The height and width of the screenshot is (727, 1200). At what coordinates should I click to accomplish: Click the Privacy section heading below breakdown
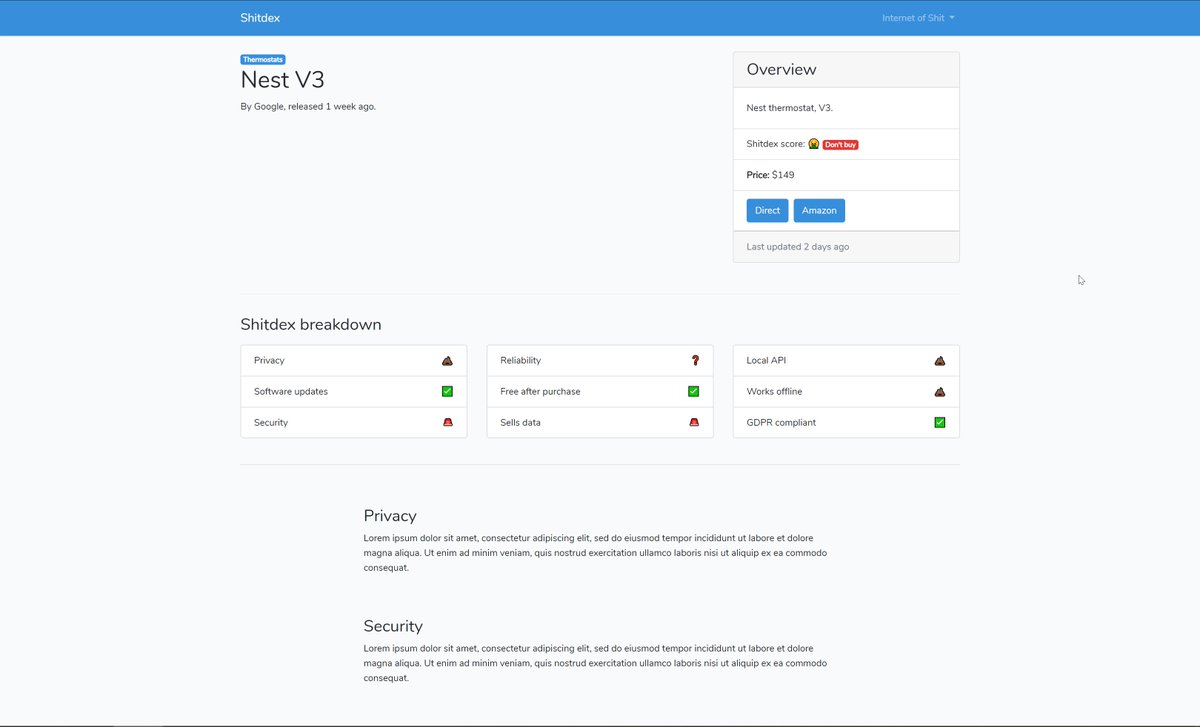point(390,516)
